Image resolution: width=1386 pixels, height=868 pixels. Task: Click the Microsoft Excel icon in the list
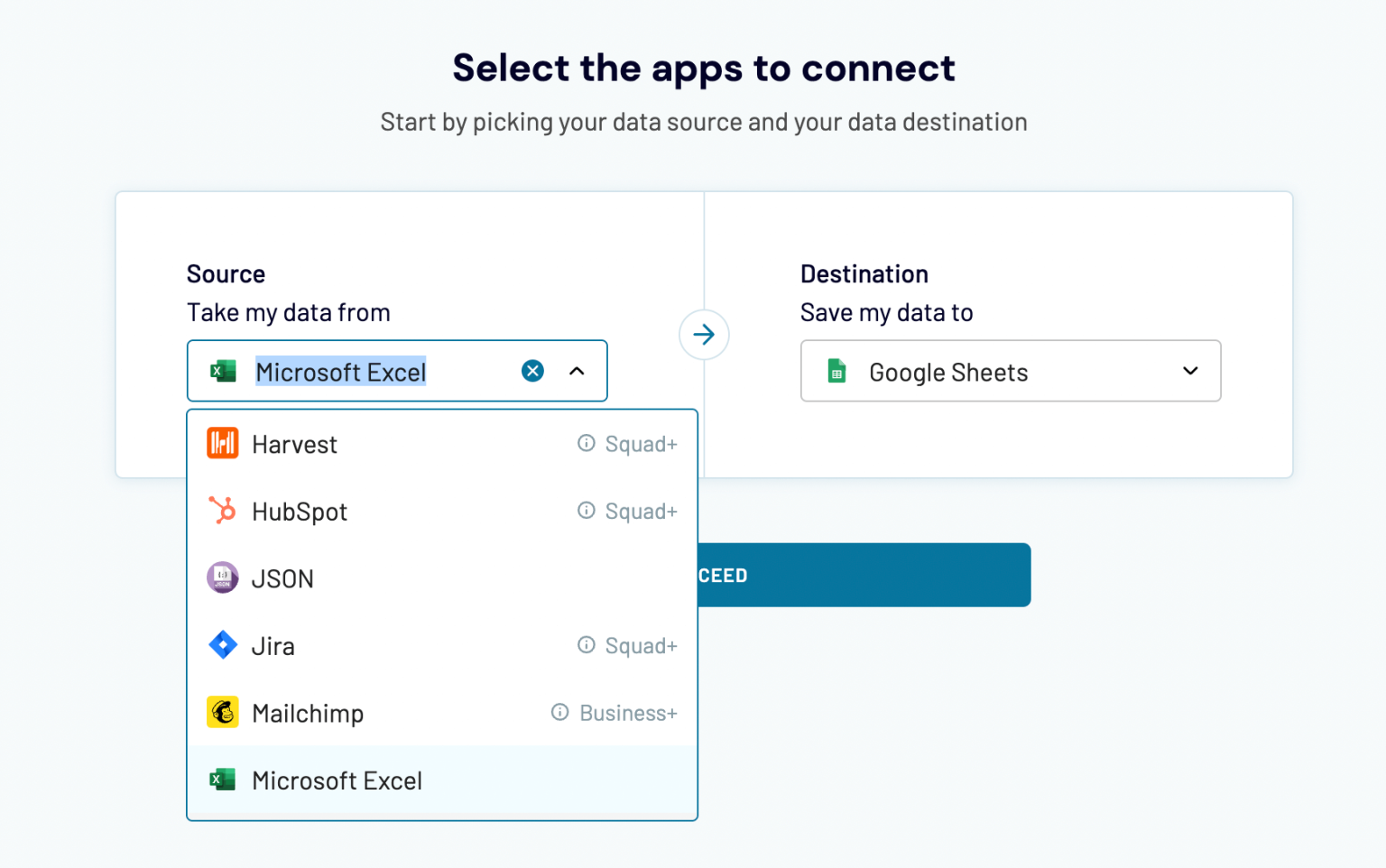[x=222, y=780]
